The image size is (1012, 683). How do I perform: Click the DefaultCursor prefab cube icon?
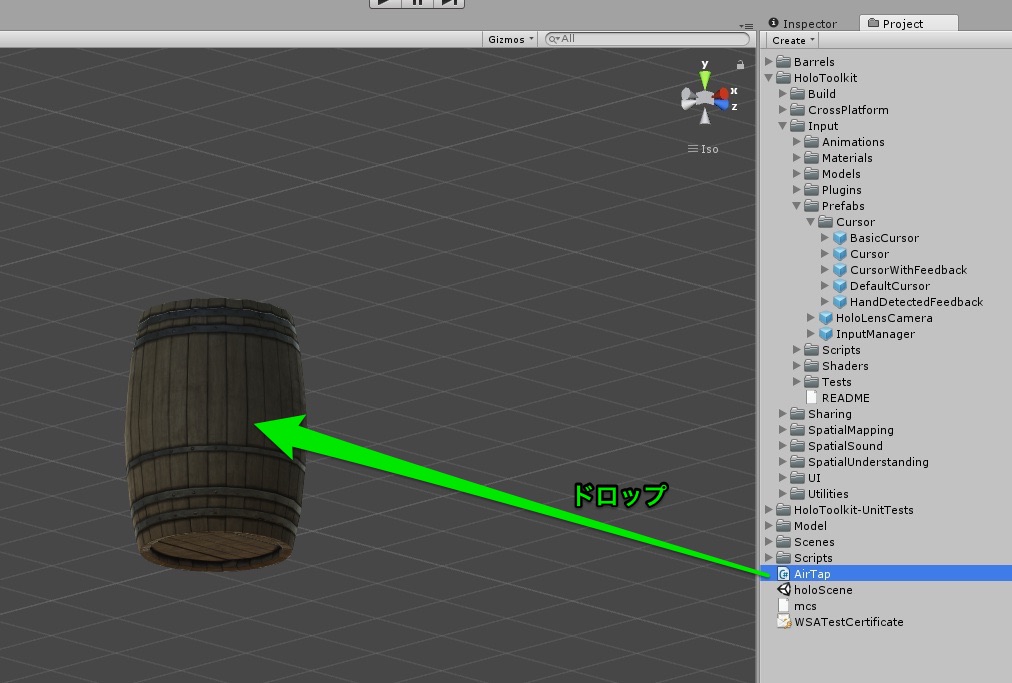click(840, 286)
